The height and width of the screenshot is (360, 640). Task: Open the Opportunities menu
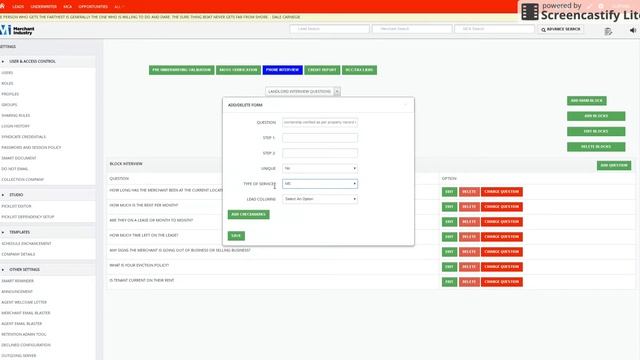[x=93, y=7]
